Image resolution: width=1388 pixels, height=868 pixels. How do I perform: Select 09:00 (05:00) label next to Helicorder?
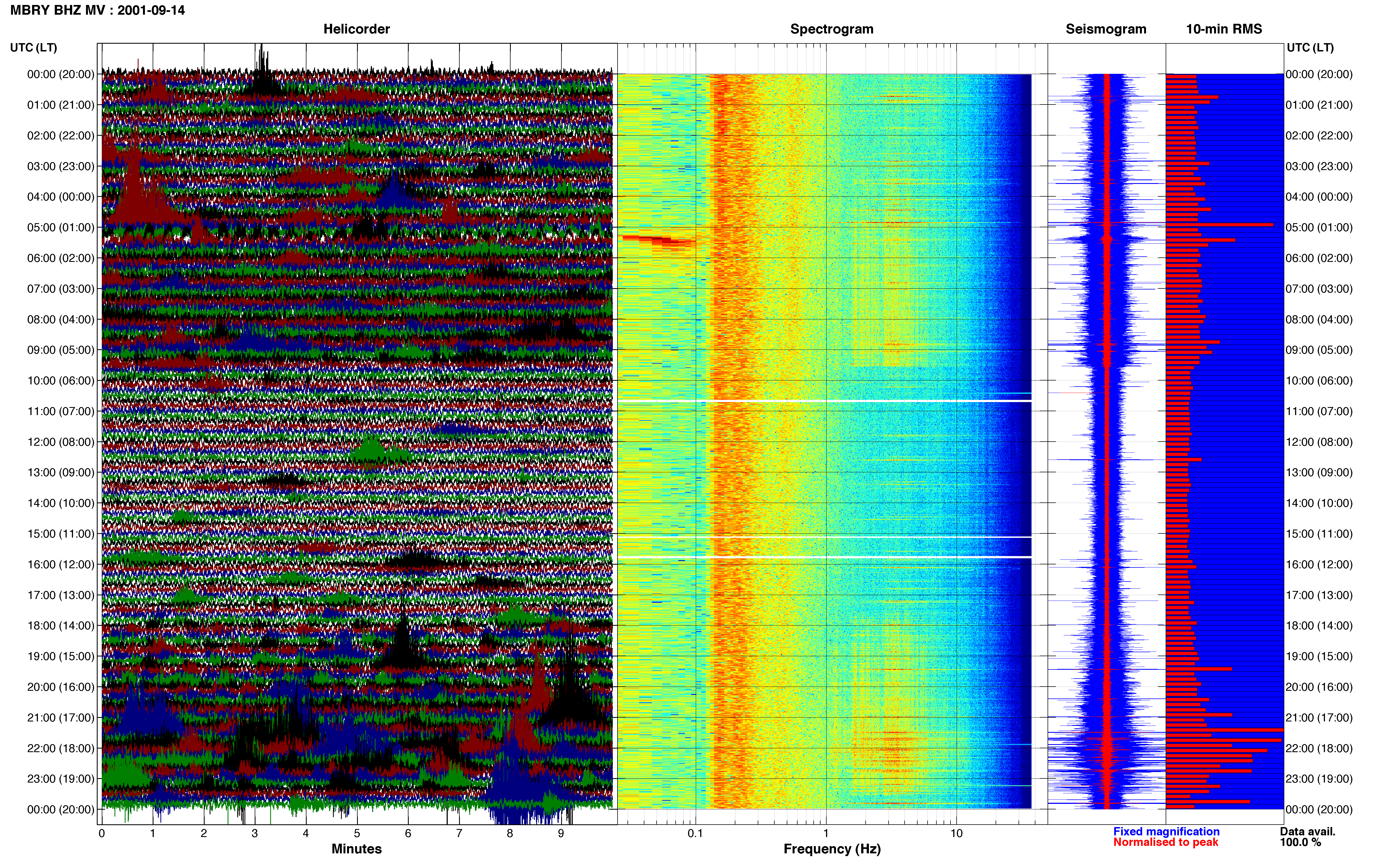coord(61,350)
